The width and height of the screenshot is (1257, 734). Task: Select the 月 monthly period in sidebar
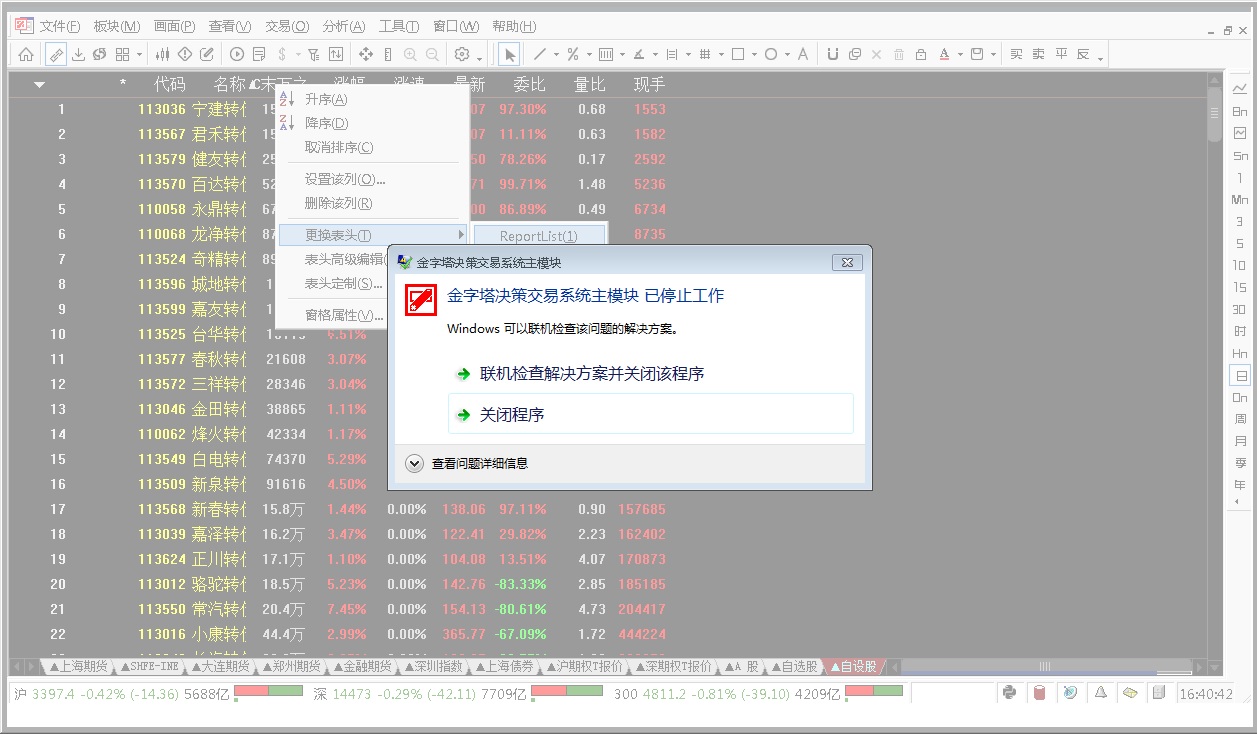[x=1240, y=441]
